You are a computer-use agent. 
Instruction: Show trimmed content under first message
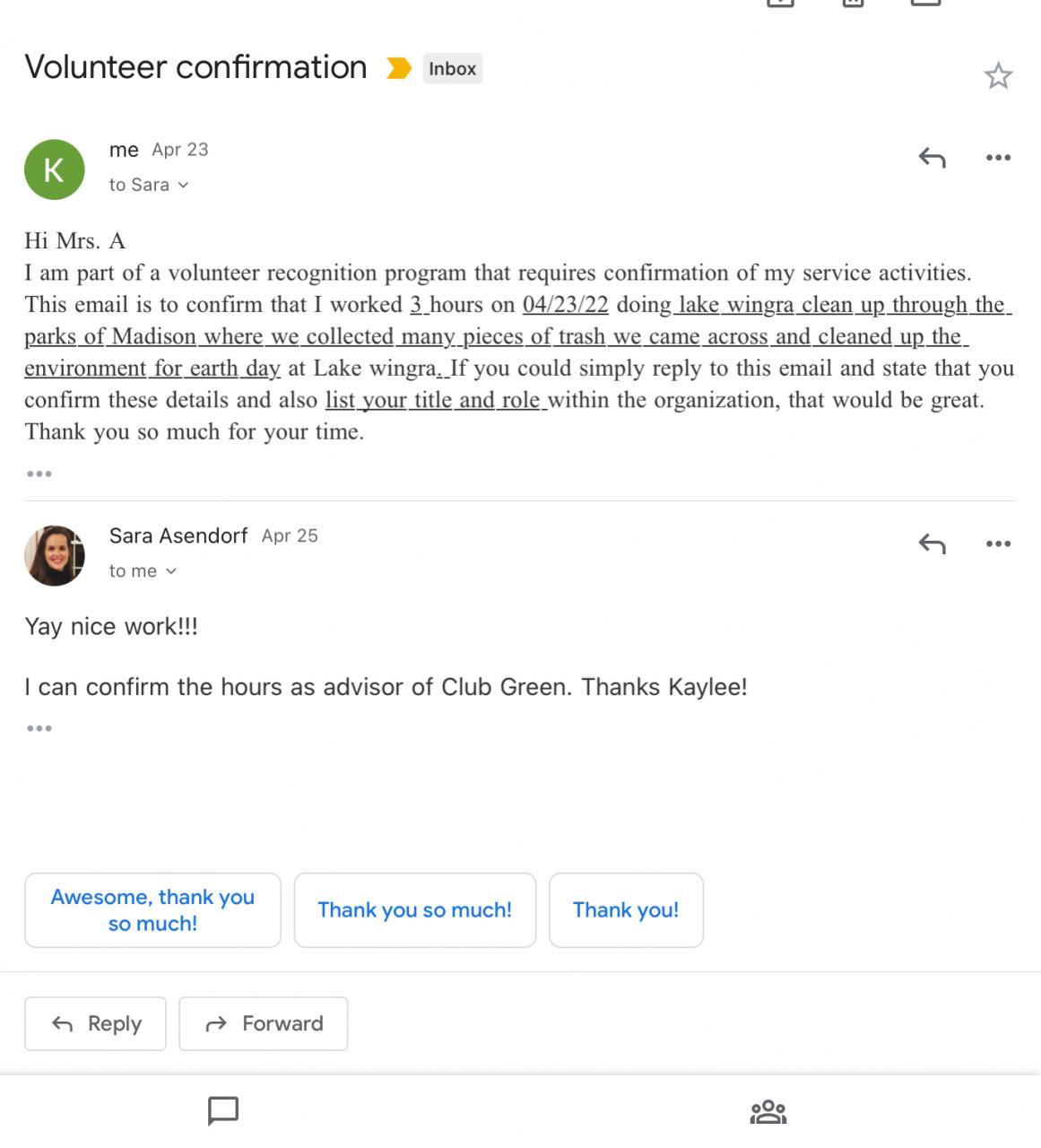(39, 474)
